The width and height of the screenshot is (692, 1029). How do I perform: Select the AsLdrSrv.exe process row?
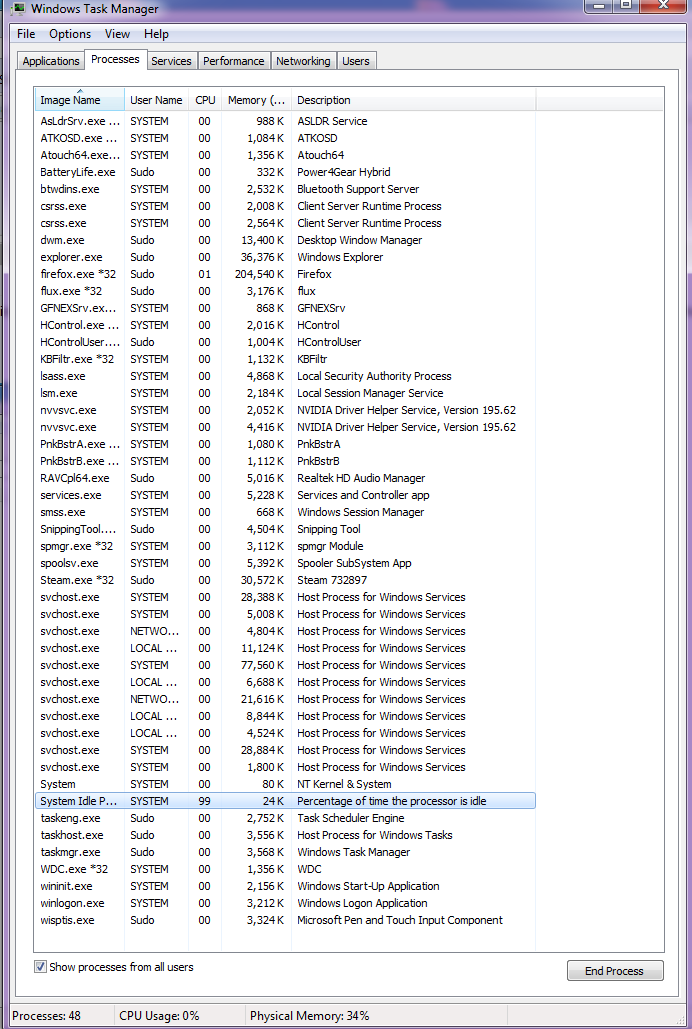[285, 121]
